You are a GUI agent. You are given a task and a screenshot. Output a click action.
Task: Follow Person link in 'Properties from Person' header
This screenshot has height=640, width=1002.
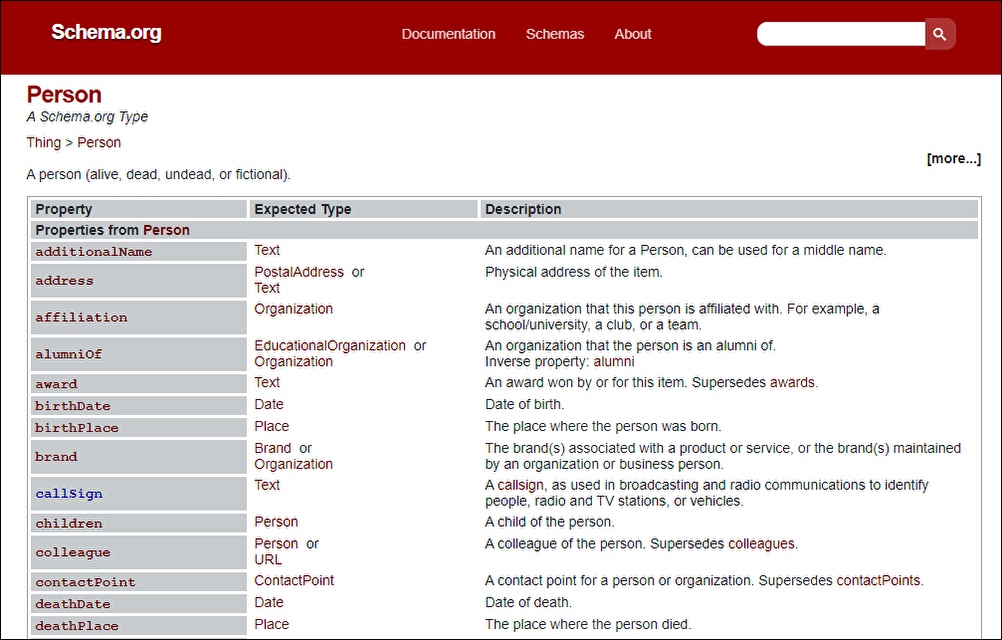(x=166, y=230)
